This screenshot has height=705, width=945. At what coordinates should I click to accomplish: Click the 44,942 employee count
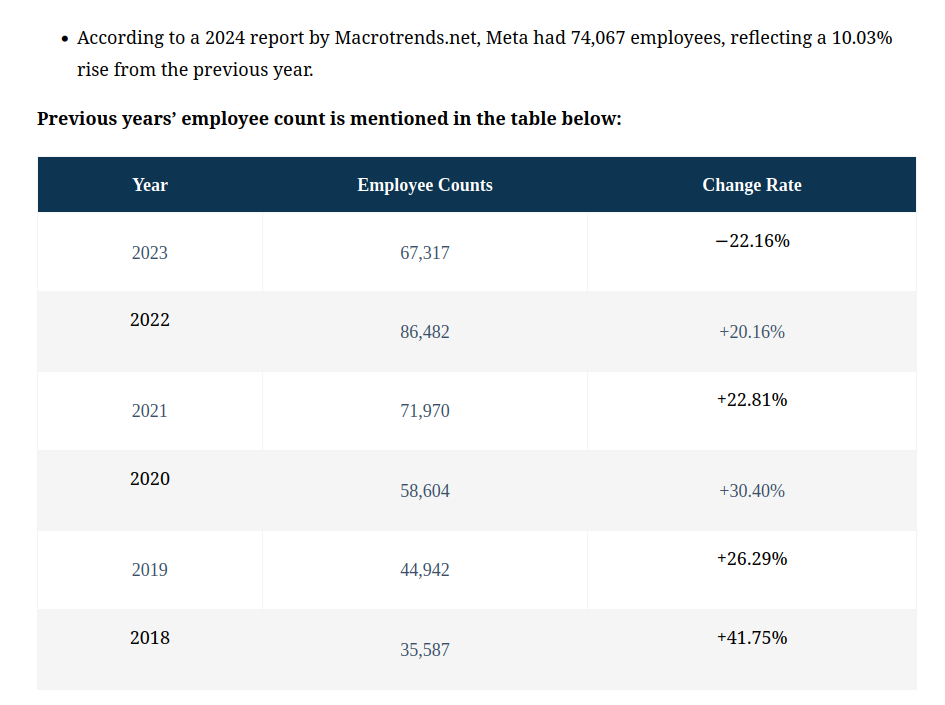click(425, 570)
